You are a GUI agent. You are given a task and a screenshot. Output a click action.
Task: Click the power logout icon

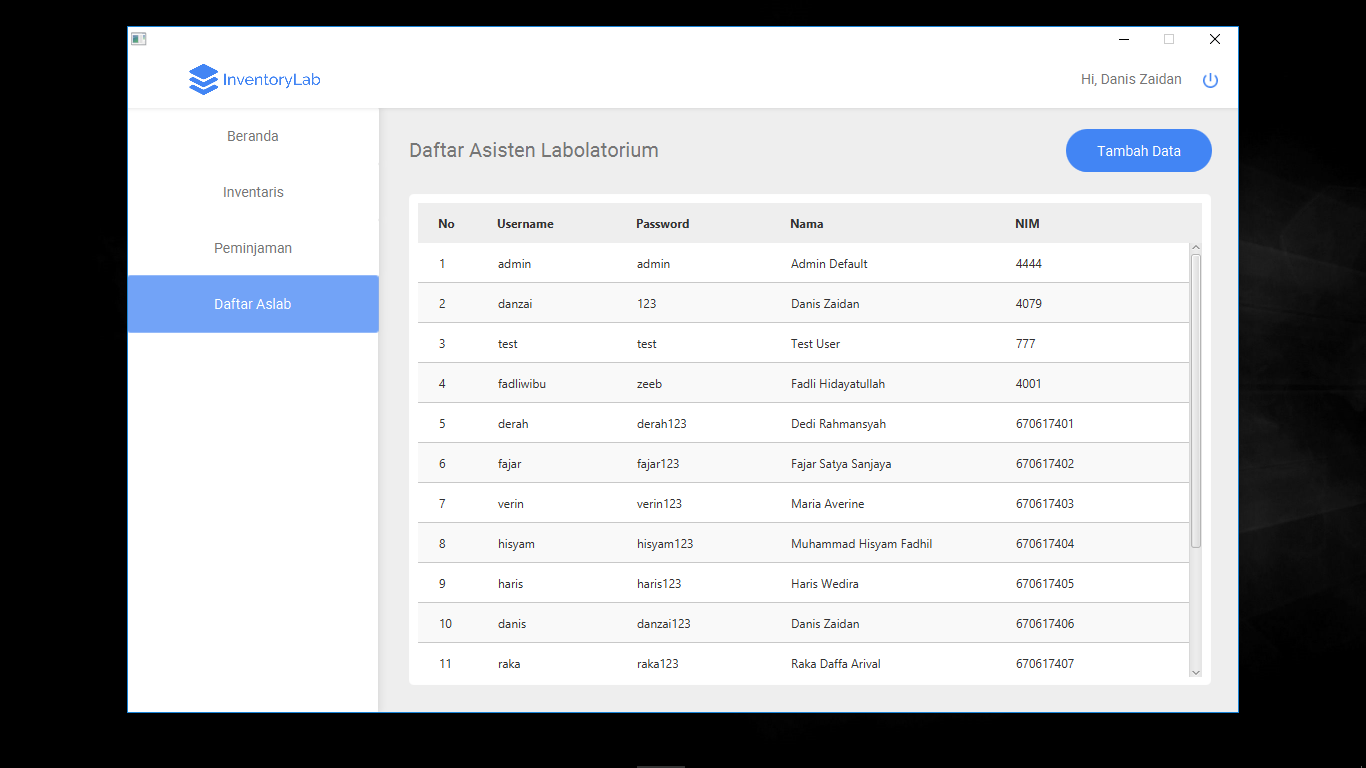pyautogui.click(x=1210, y=79)
